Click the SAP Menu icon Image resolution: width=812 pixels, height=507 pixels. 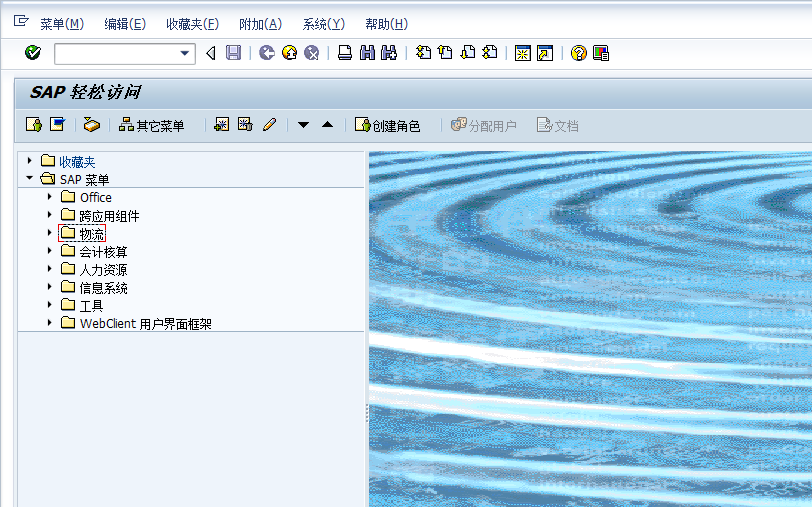click(57, 125)
